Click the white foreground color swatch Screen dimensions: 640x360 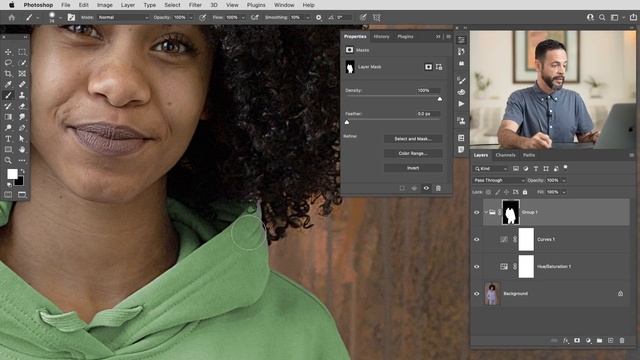point(12,174)
